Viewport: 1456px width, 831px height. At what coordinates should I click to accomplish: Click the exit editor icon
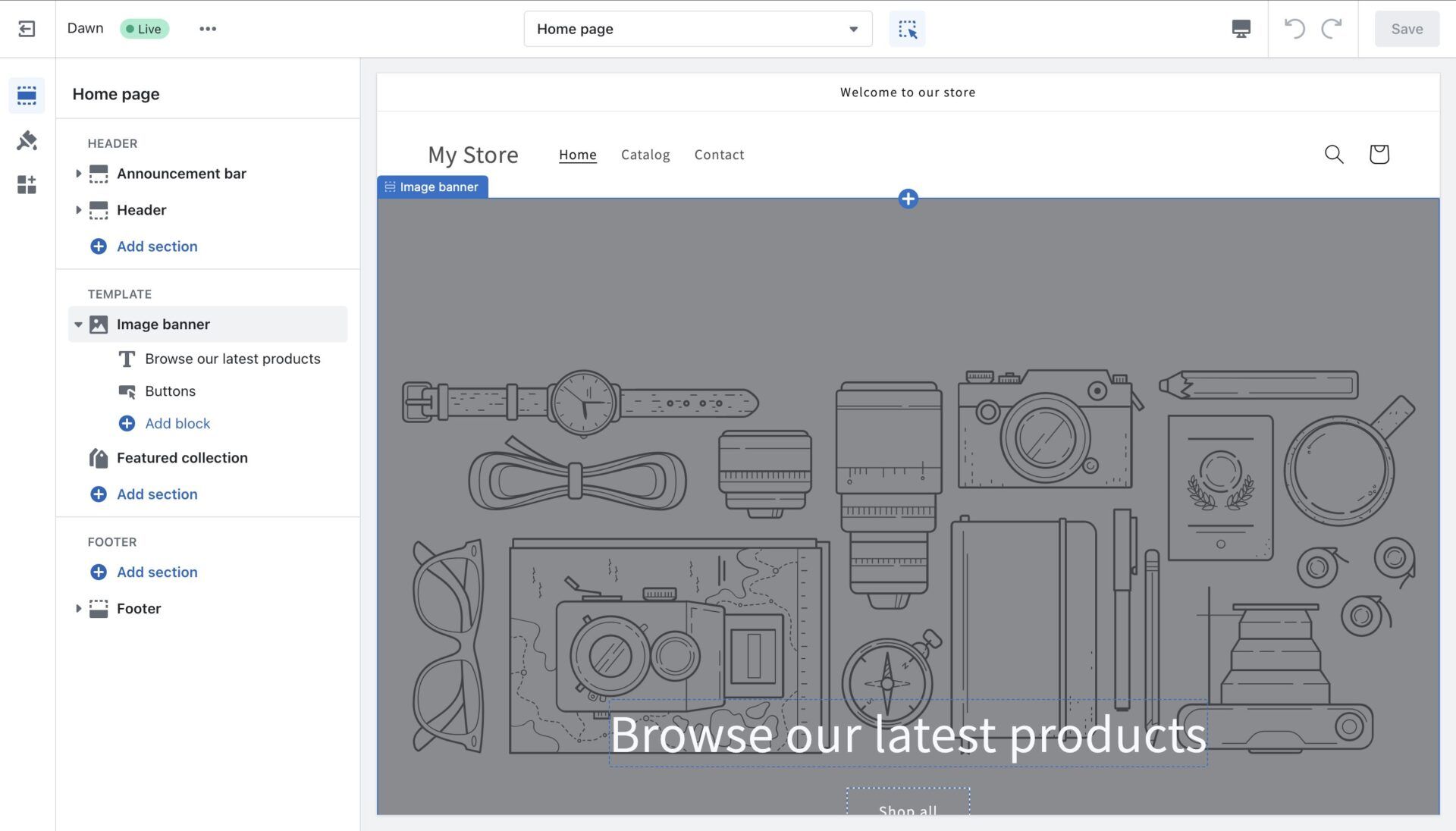click(x=27, y=29)
